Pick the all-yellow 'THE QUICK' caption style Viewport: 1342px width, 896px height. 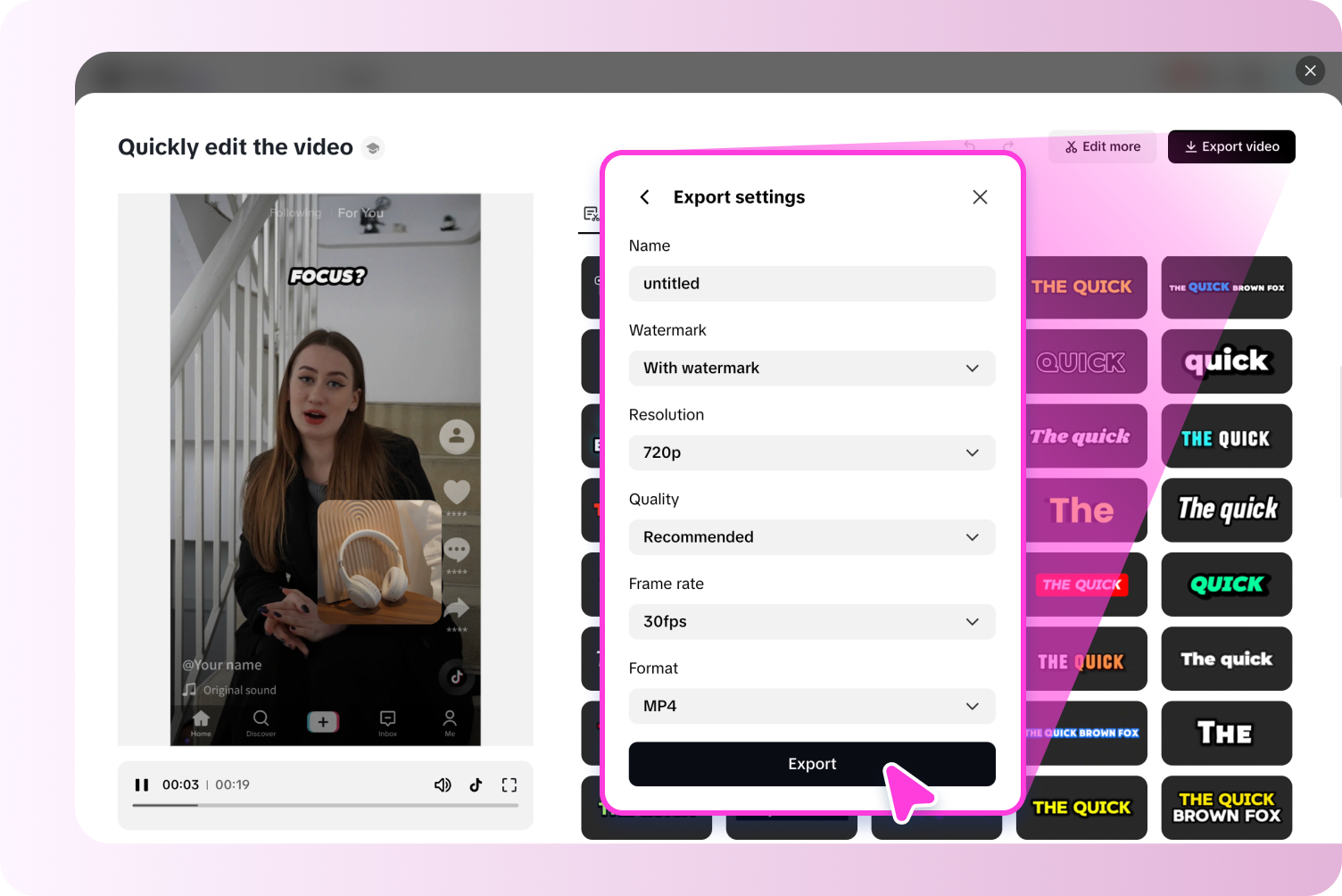[x=1081, y=808]
